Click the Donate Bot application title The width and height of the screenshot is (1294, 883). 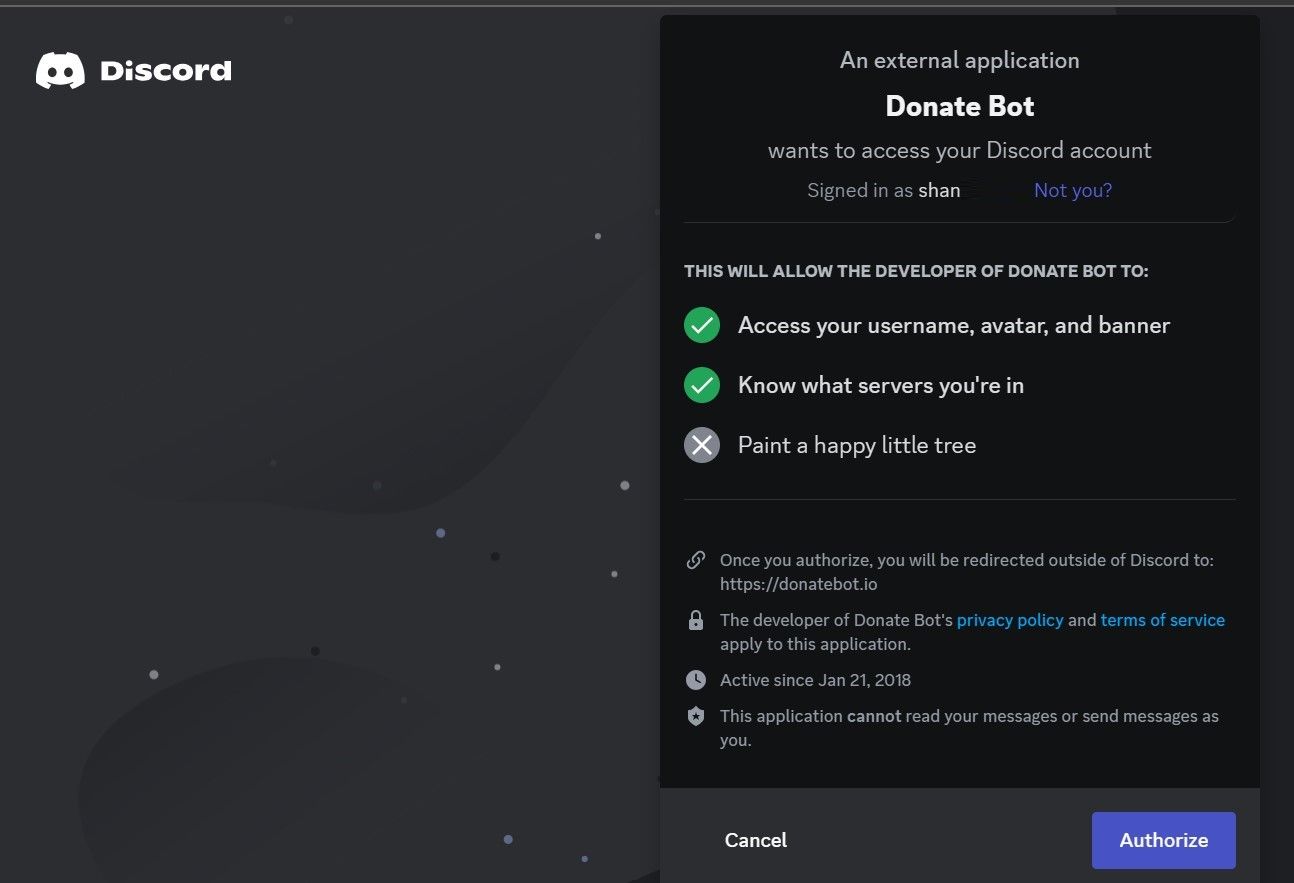(x=960, y=106)
